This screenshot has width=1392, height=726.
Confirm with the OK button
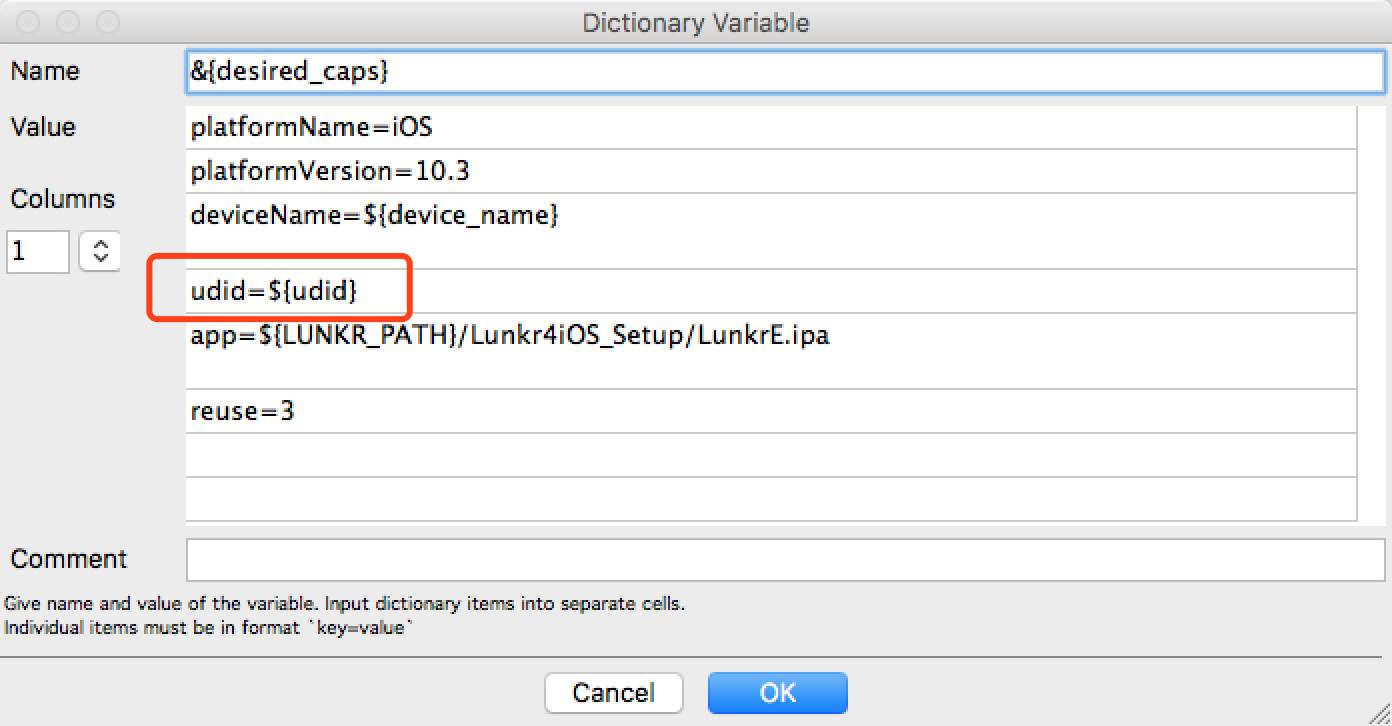click(x=777, y=692)
